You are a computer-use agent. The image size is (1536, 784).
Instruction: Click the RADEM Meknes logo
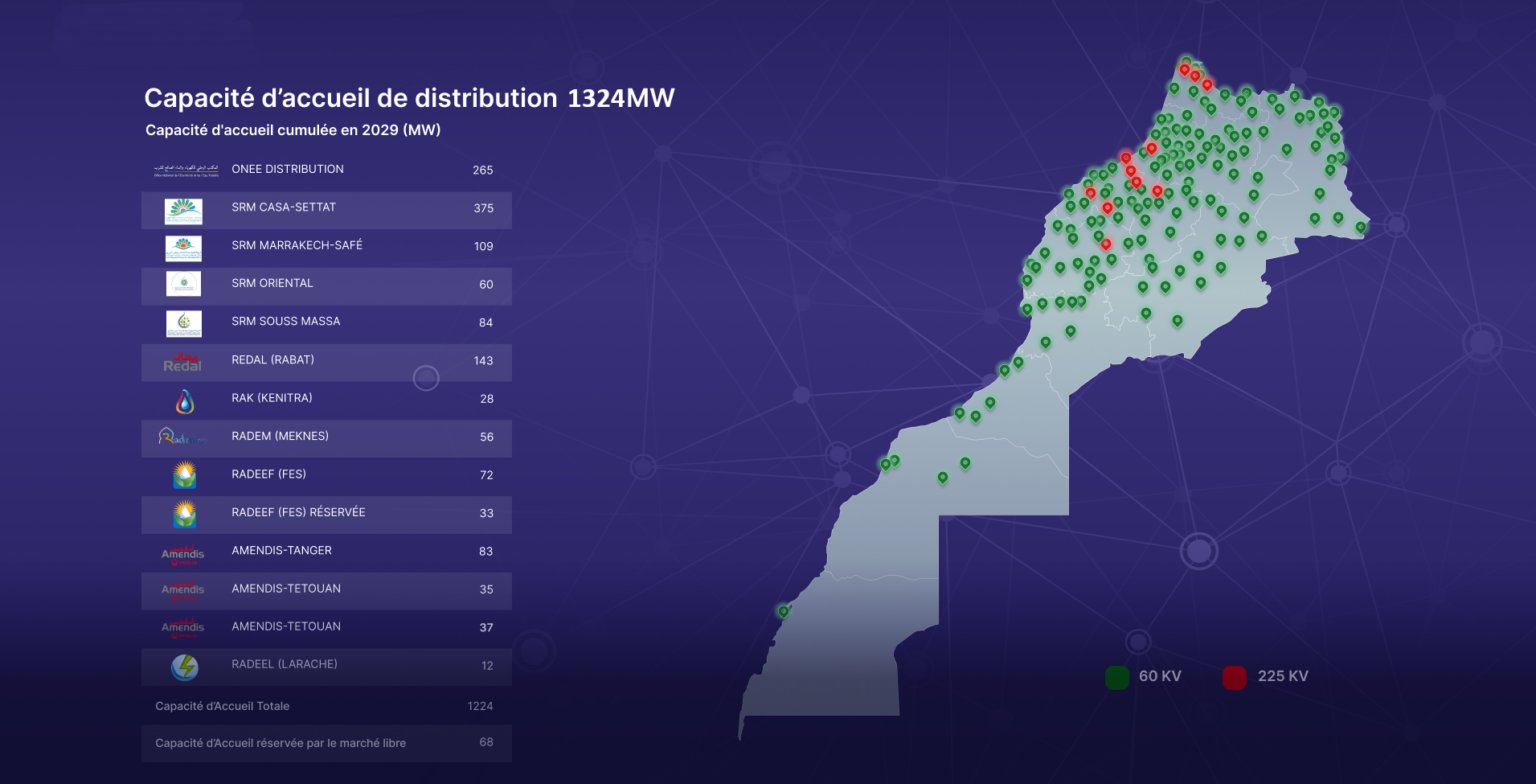click(x=183, y=437)
